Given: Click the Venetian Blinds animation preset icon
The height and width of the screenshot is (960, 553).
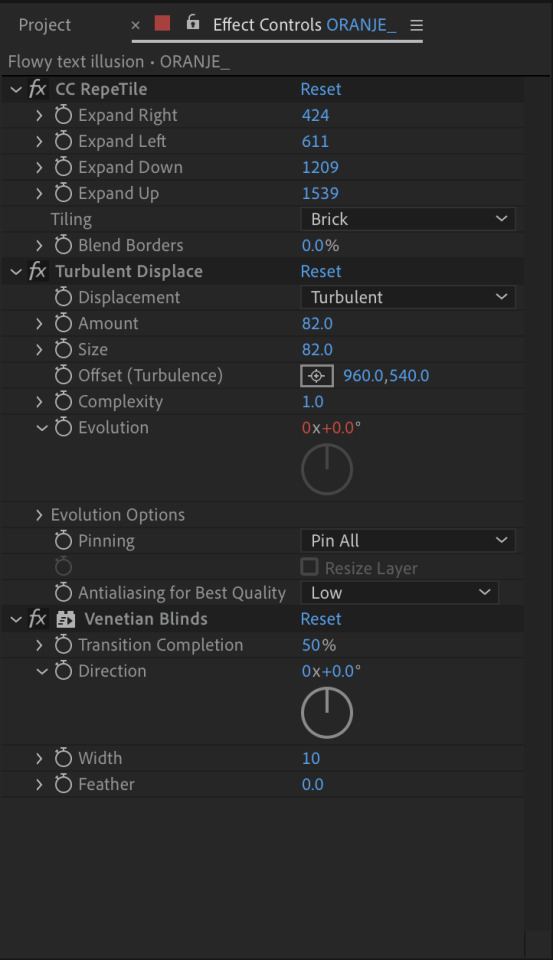Looking at the screenshot, I should coord(66,619).
